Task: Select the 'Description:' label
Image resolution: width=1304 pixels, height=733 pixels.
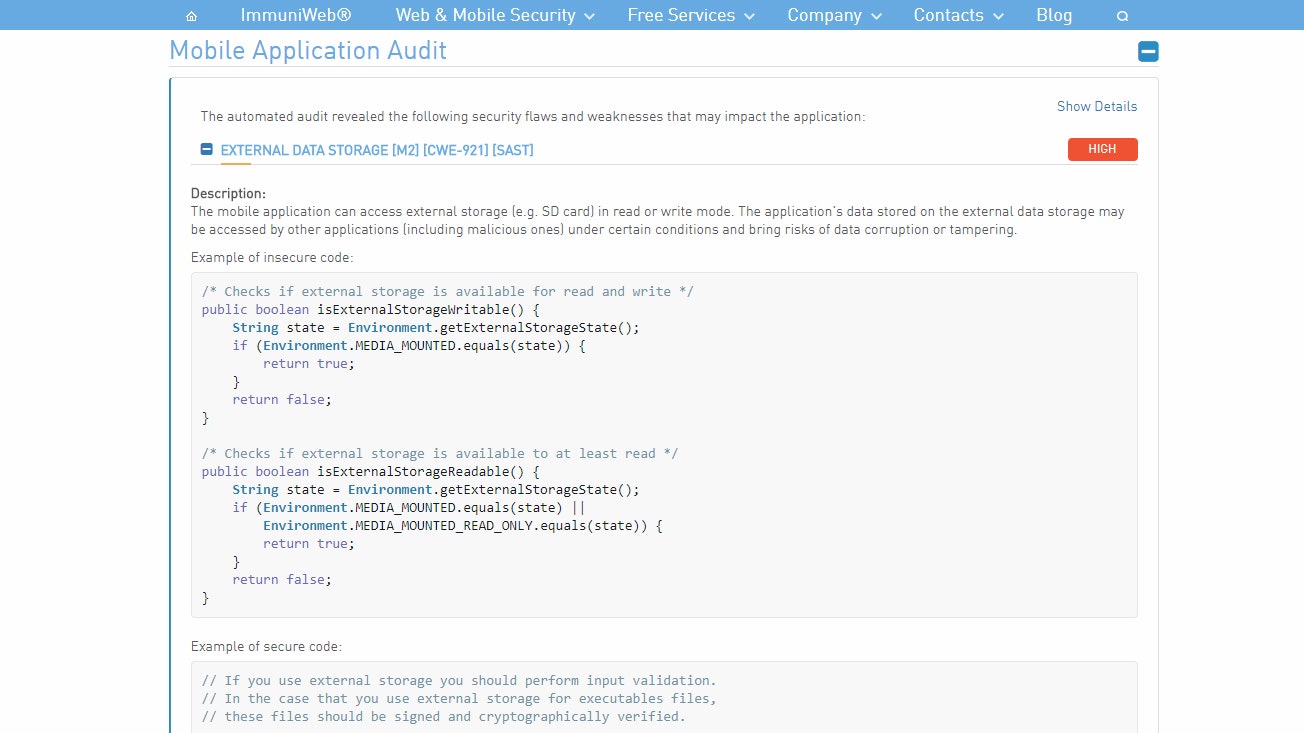Action: (229, 193)
